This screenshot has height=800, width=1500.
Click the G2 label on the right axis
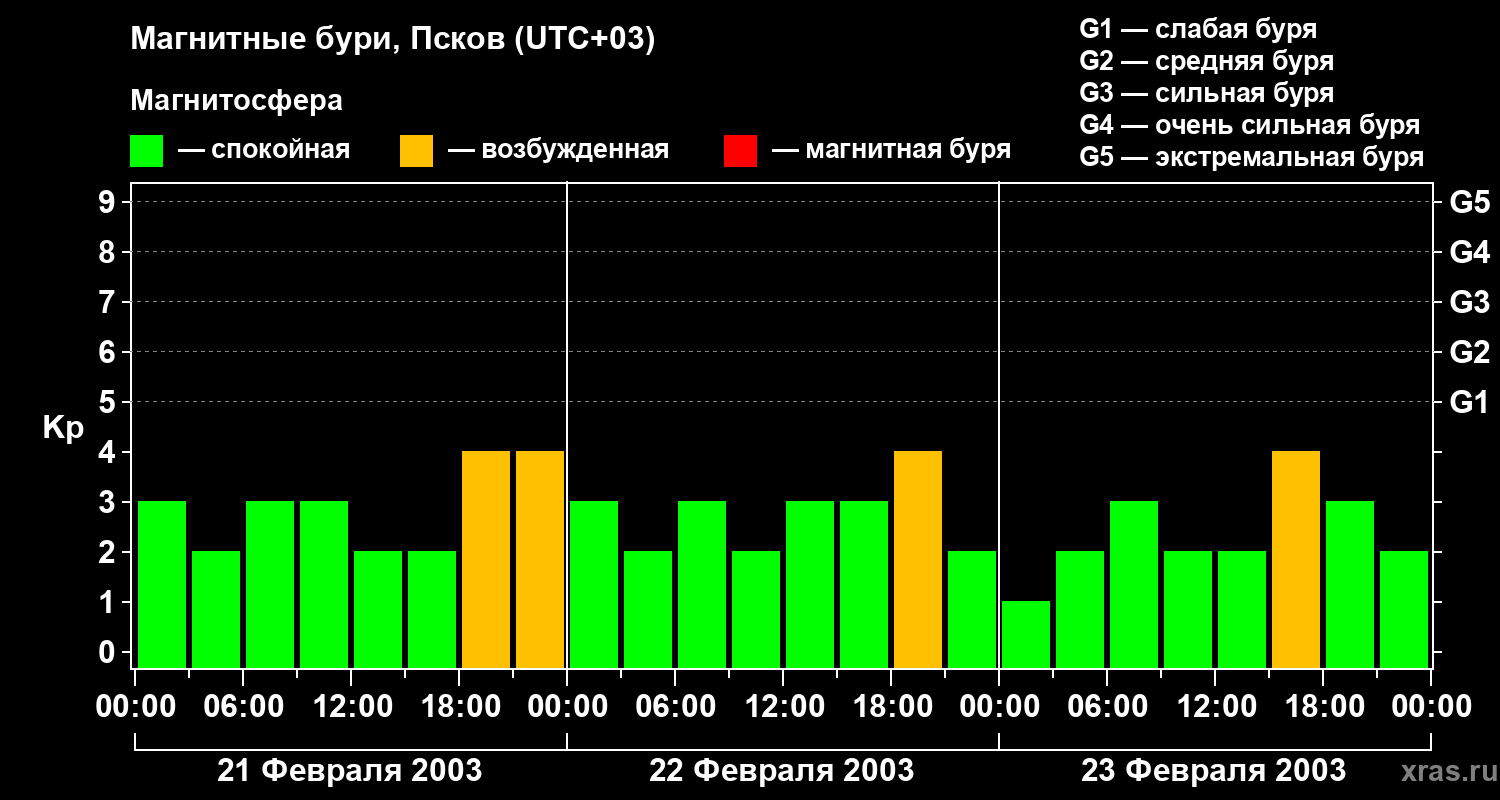tap(1470, 352)
